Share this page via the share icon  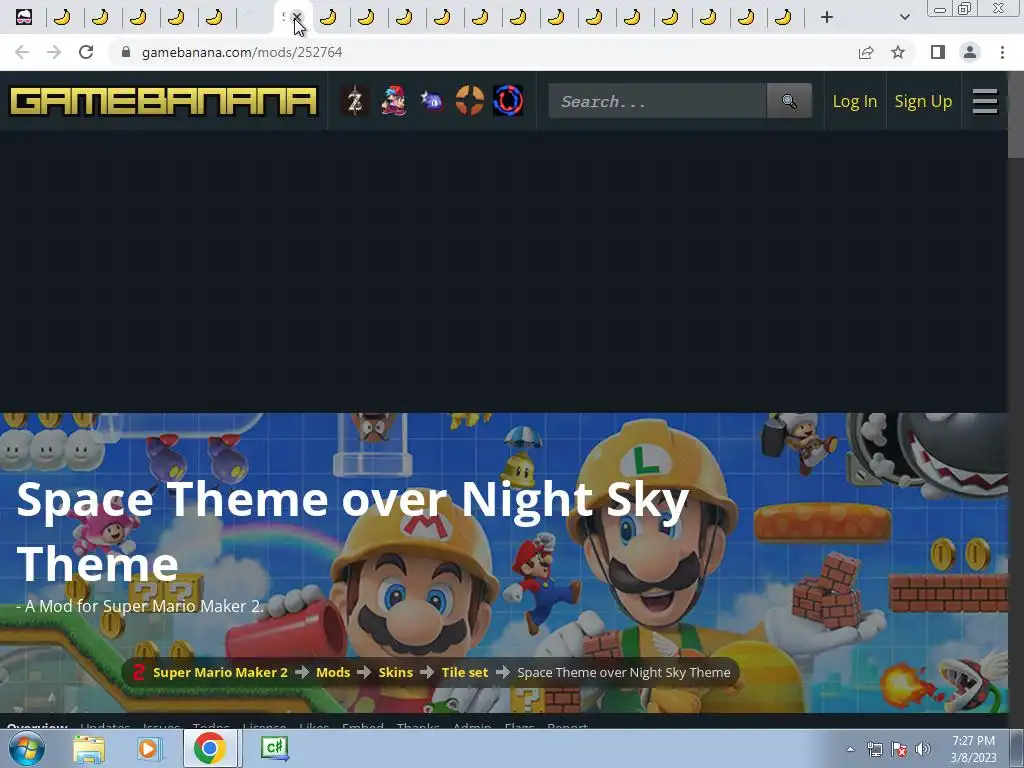(x=866, y=52)
